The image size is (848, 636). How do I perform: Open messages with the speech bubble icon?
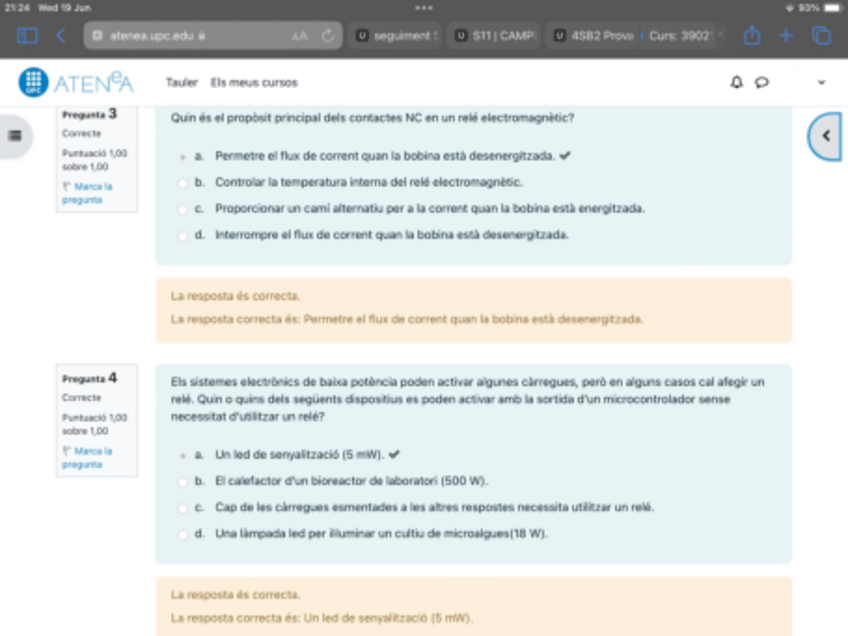761,82
